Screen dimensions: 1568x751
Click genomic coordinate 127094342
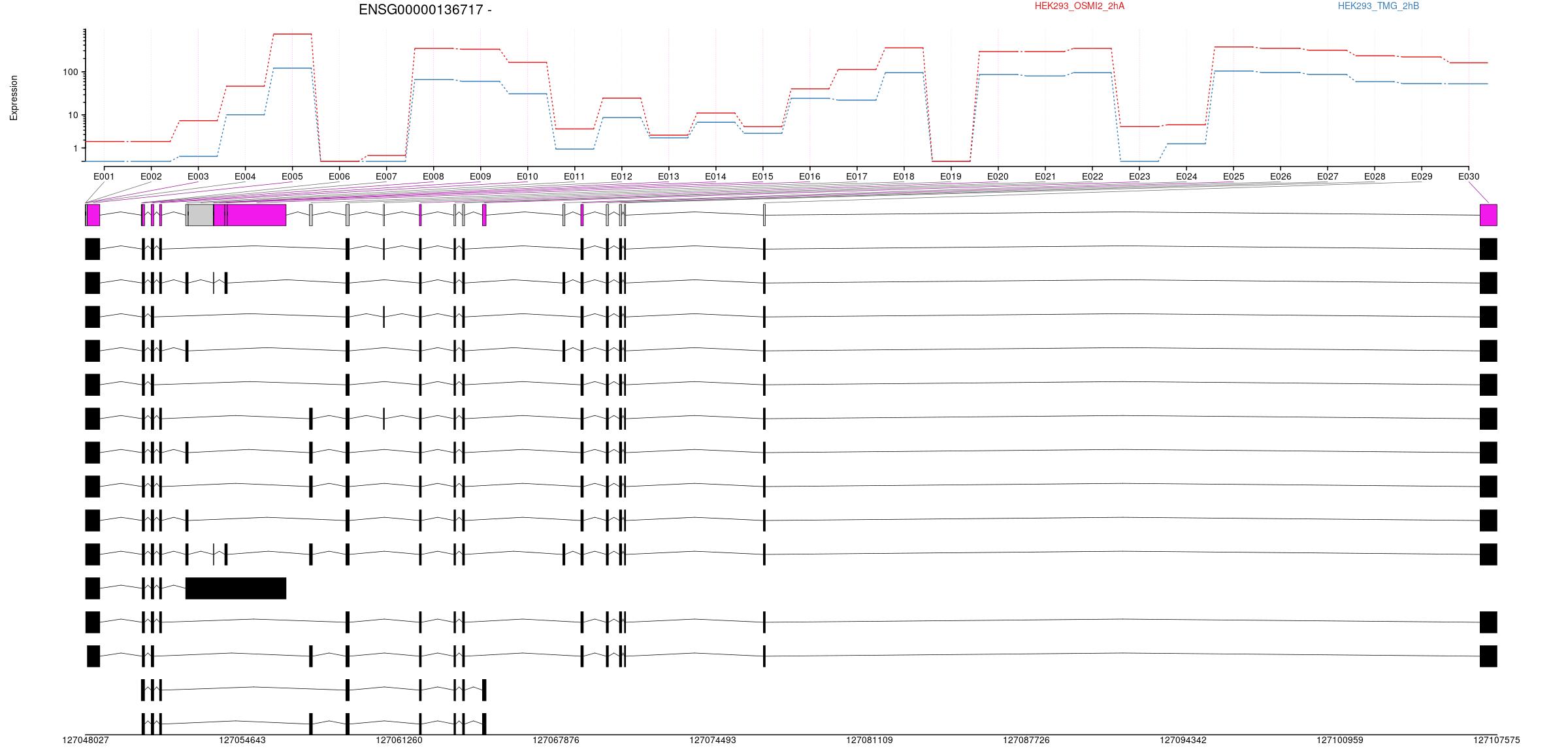[x=1183, y=740]
